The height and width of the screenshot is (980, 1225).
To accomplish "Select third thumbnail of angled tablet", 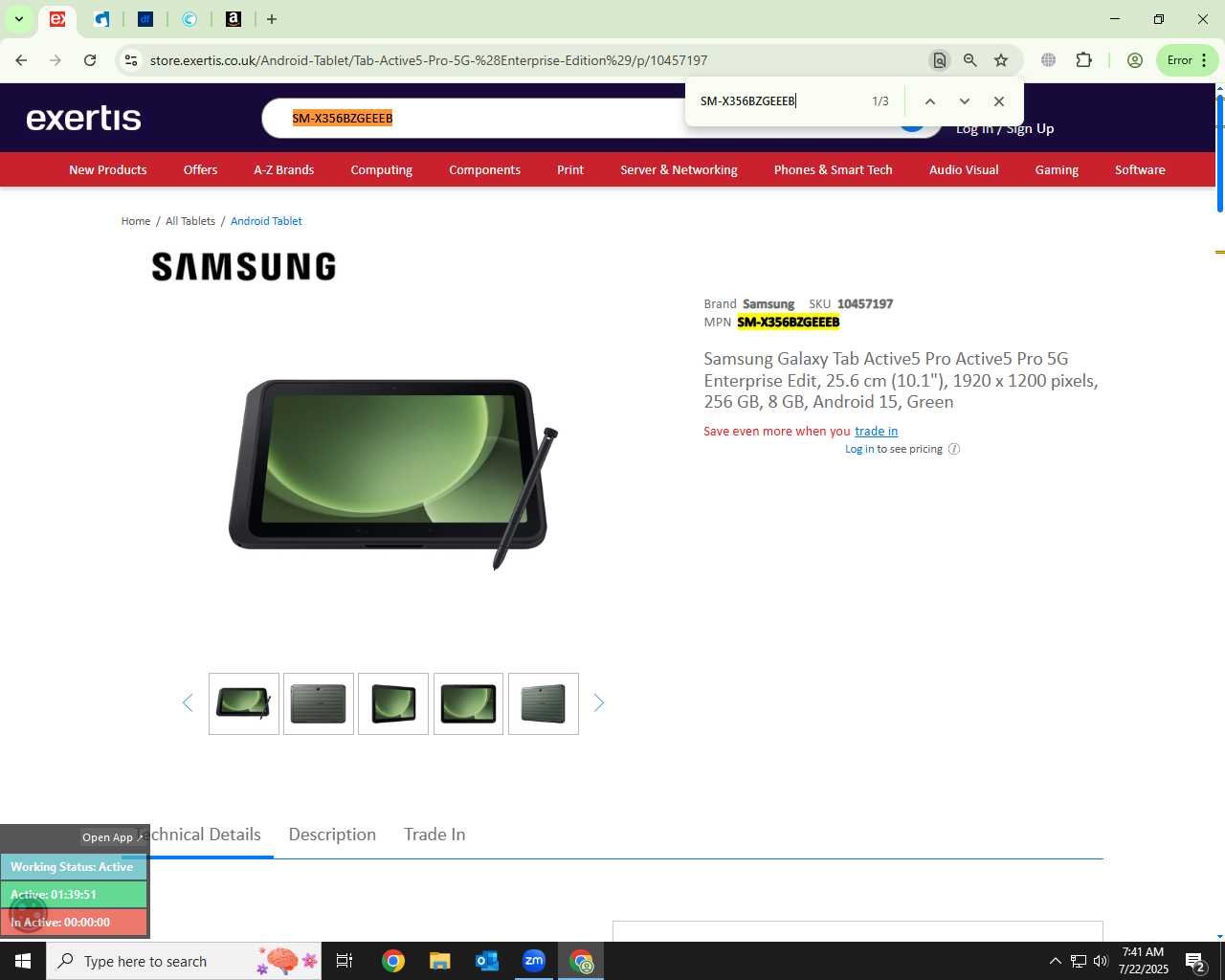I will pyautogui.click(x=393, y=704).
